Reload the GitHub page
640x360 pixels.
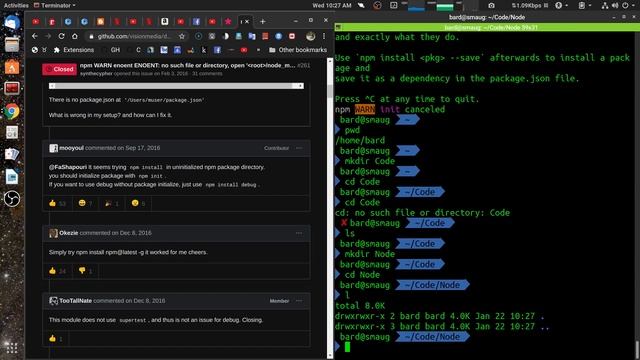61,36
